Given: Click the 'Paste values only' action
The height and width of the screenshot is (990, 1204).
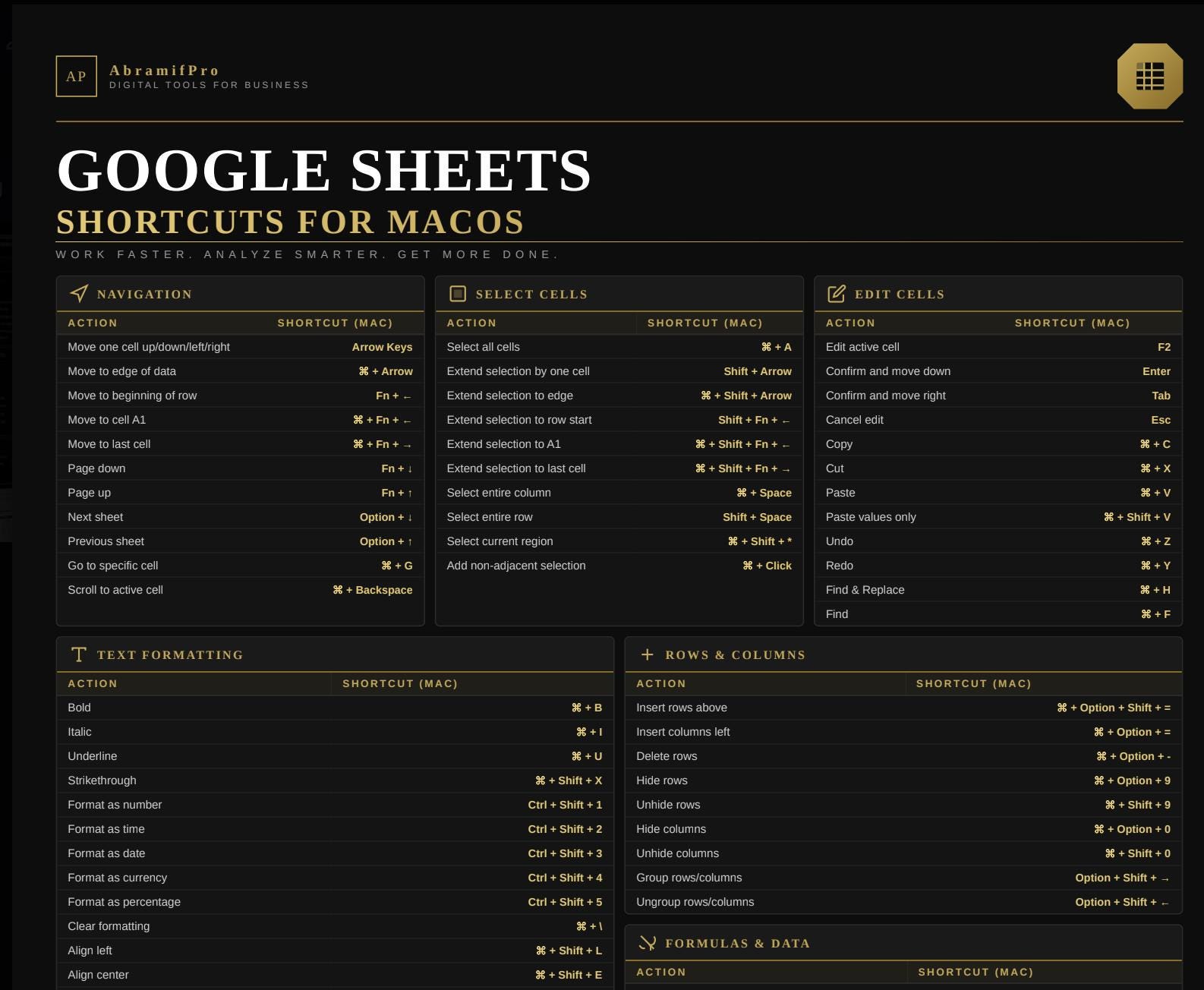Looking at the screenshot, I should 871,517.
